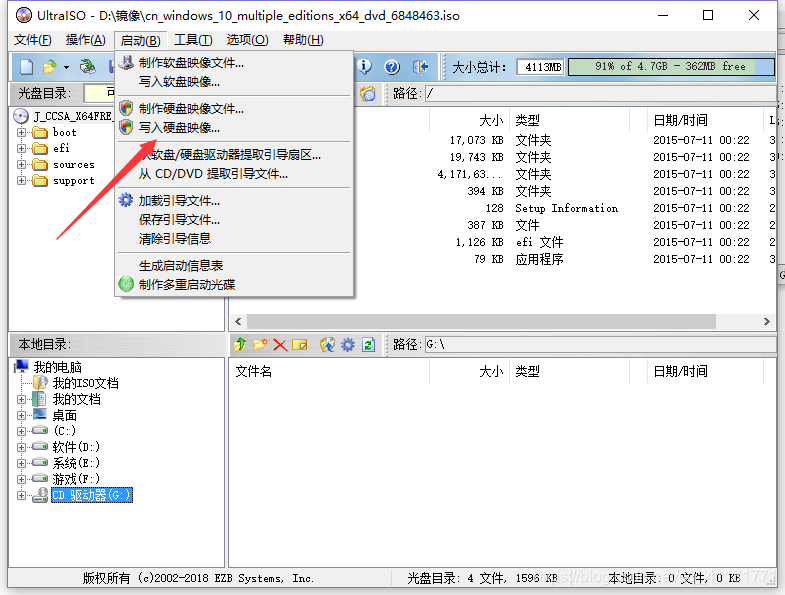Open the 工具(T) menu
This screenshot has height=595, width=785.
[193, 40]
